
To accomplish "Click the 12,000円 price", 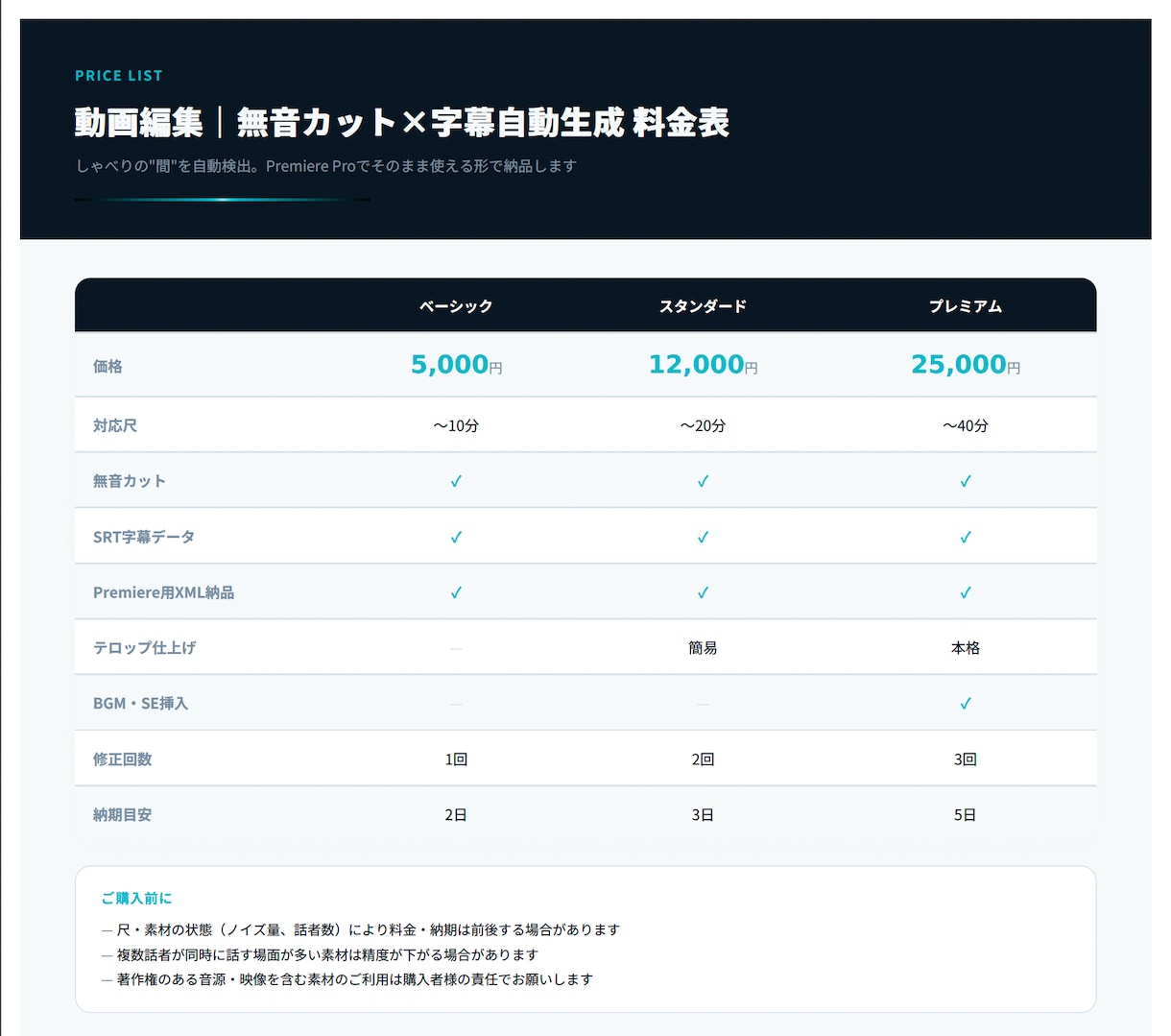I will tap(703, 365).
